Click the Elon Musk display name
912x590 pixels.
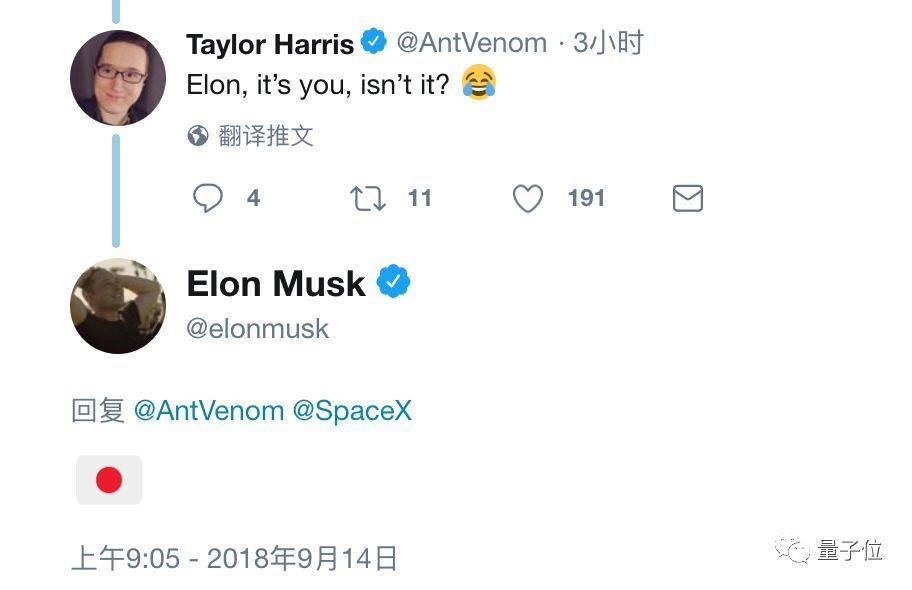tap(276, 284)
